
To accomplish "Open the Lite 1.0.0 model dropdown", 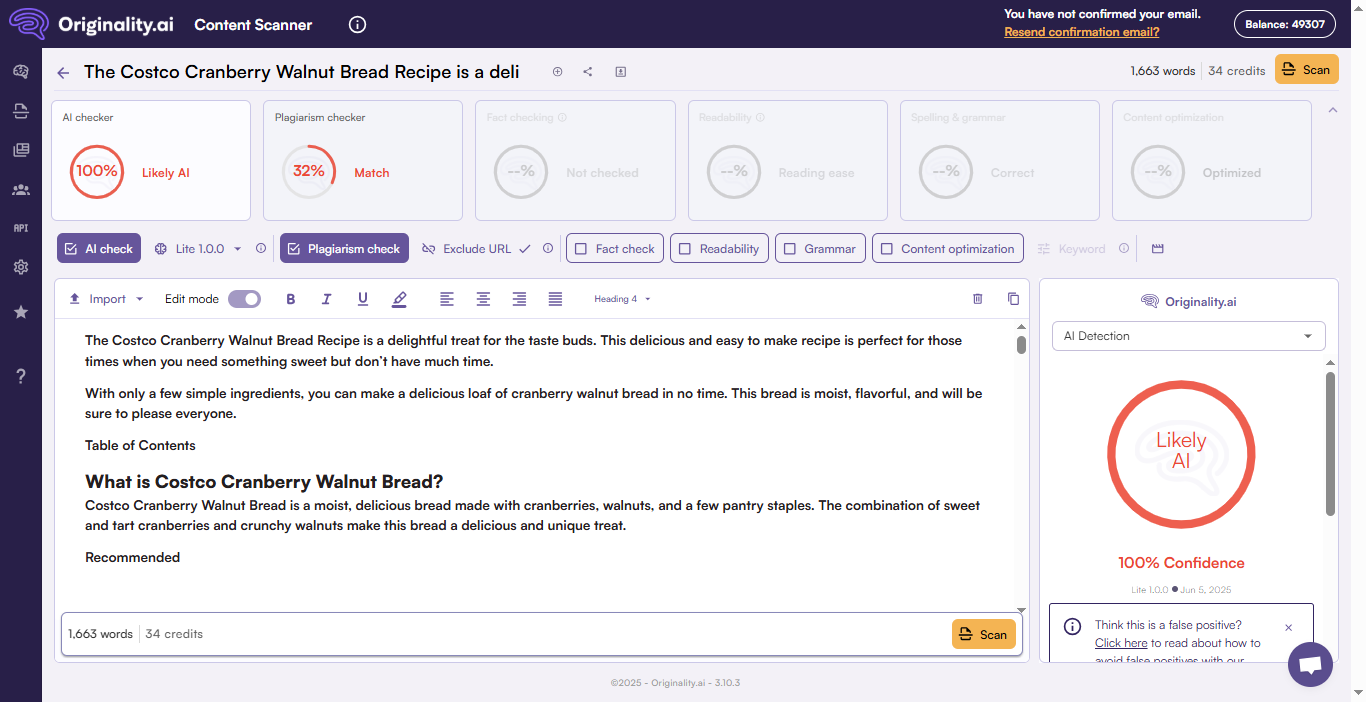I will pos(198,249).
